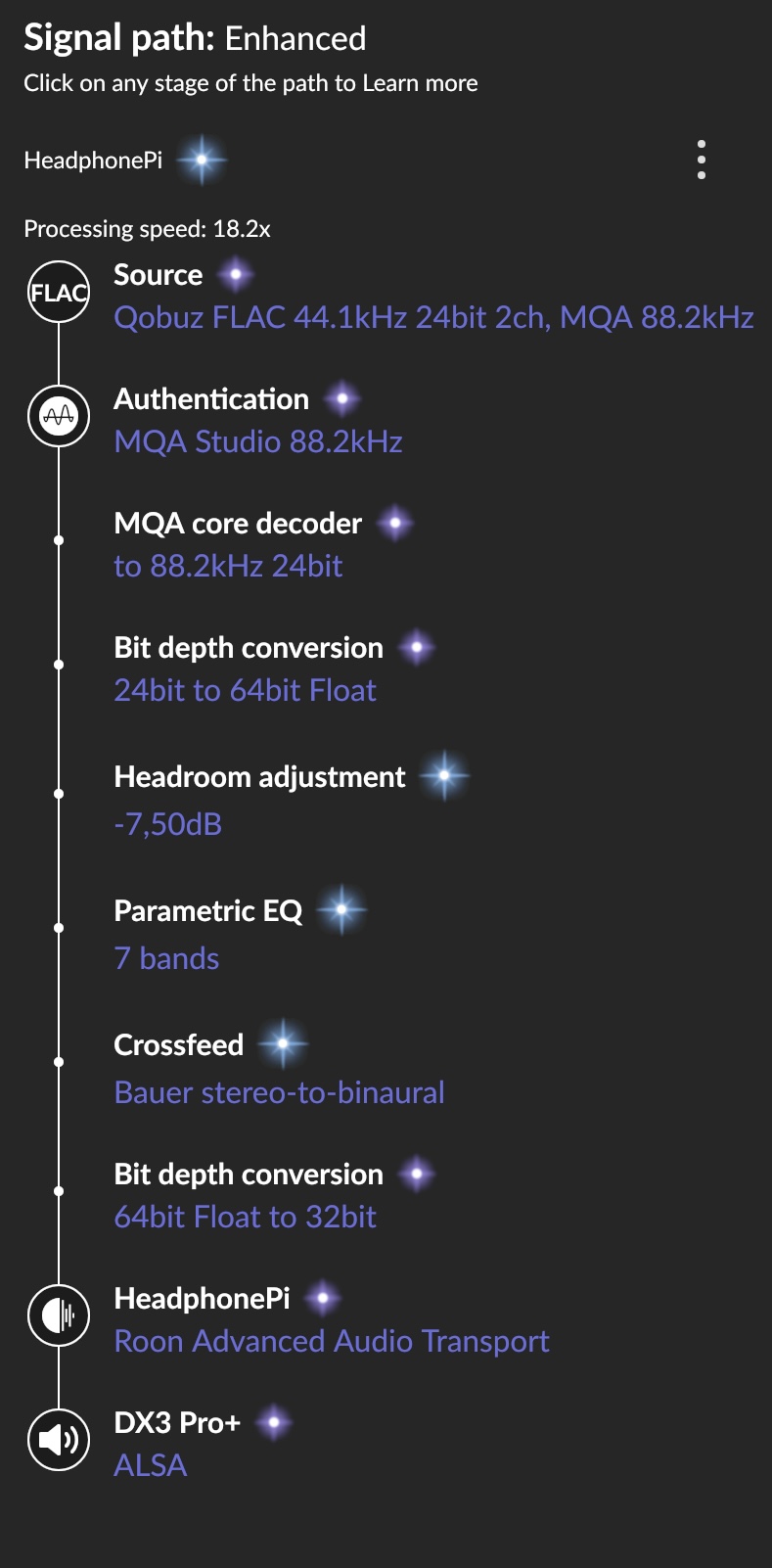772x1568 pixels.
Task: Click the 24bit to 64bit Float conversion
Action: click(245, 690)
